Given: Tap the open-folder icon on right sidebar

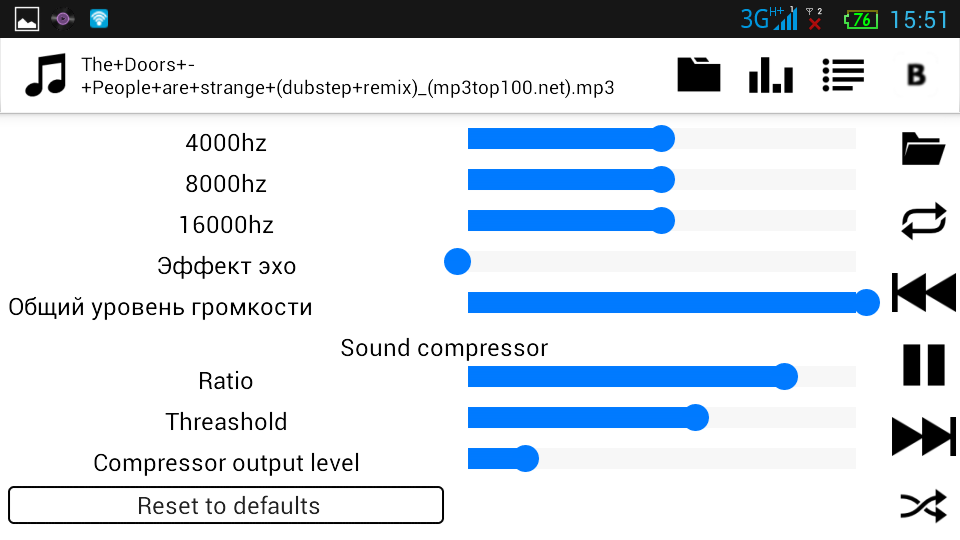Looking at the screenshot, I should pyautogui.click(x=923, y=148).
